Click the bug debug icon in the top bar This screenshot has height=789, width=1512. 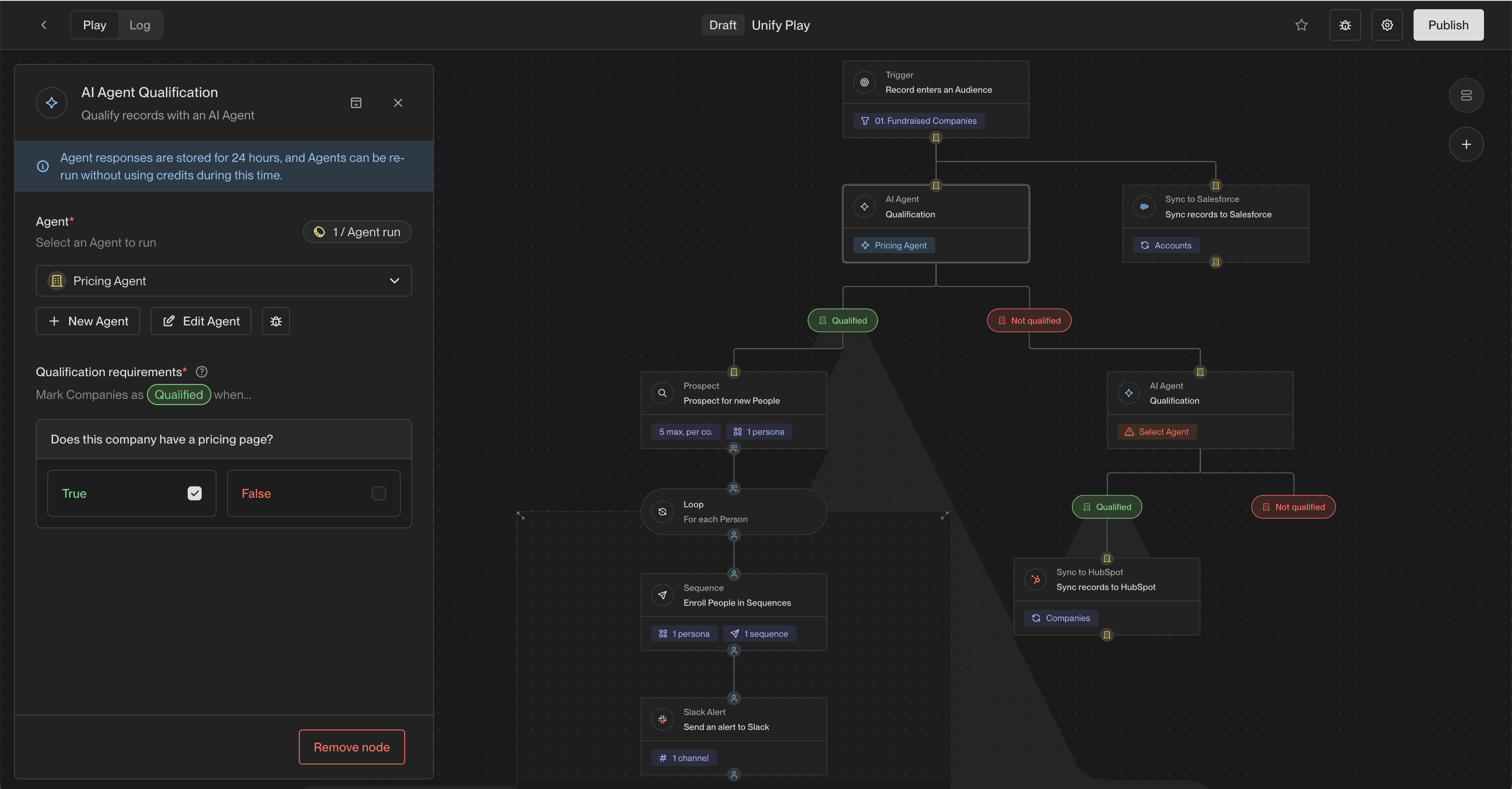coord(1345,24)
